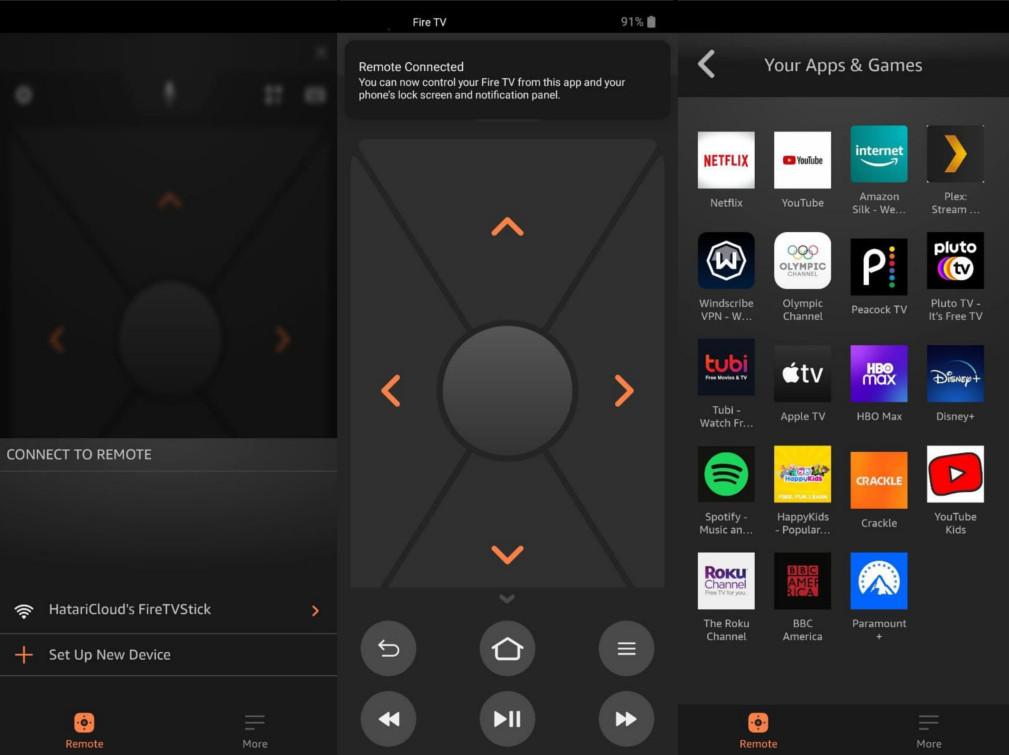
Task: Tap the remote's down arrow
Action: coord(507,554)
